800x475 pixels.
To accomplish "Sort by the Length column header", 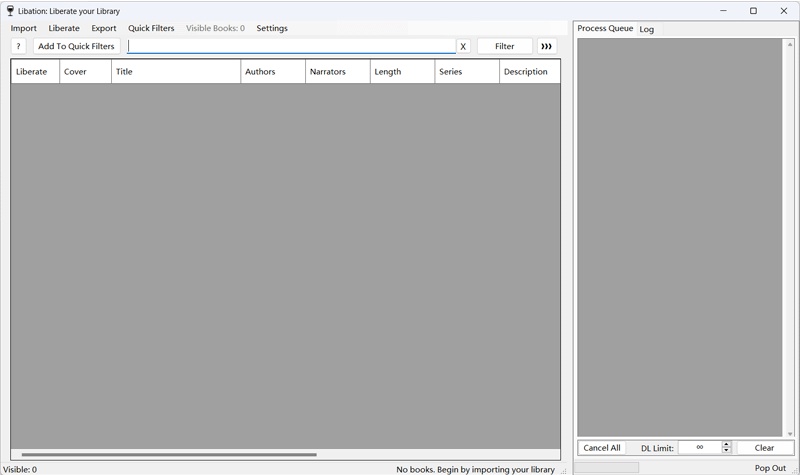I will [x=403, y=71].
